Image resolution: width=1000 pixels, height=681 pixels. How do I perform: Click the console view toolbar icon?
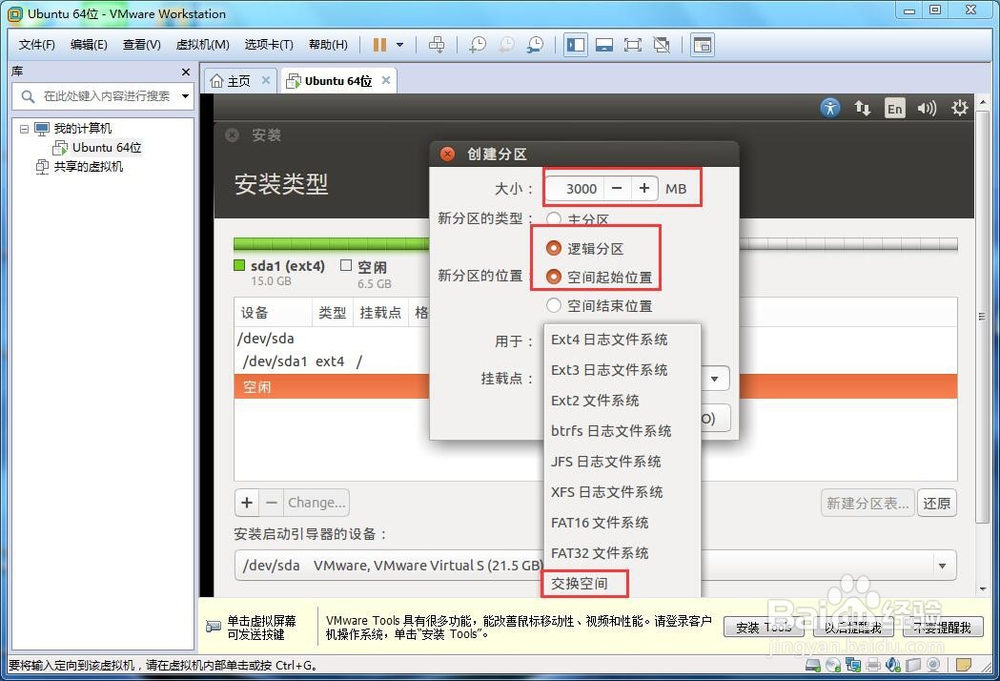[x=702, y=45]
